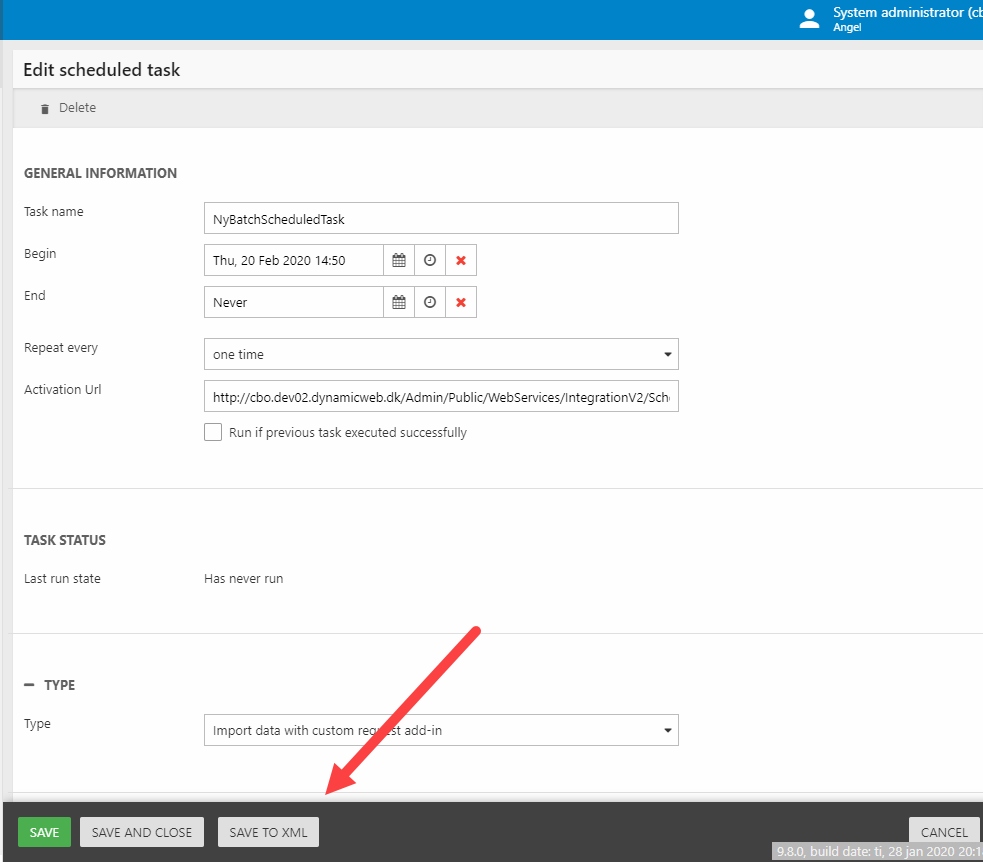The height and width of the screenshot is (862, 983).
Task: Open the Type dropdown list
Action: coord(440,730)
